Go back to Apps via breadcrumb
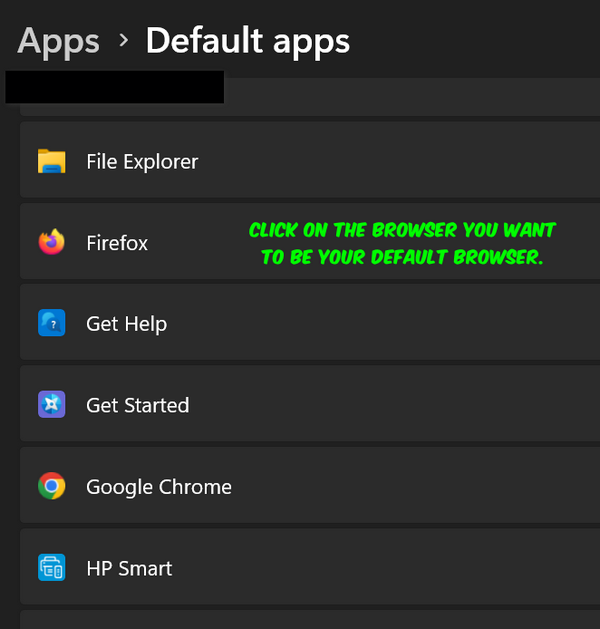Screen dimensions: 600x629 (x=59, y=41)
